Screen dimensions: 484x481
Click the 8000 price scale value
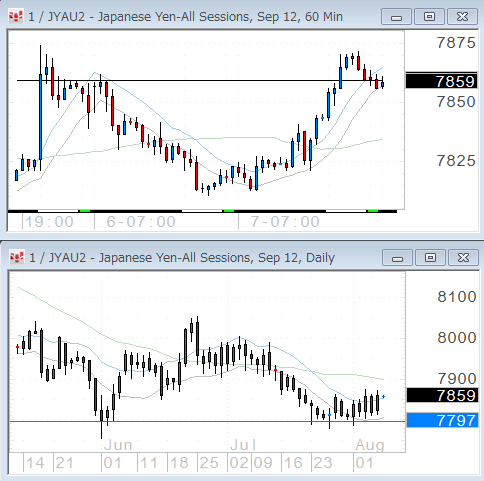457,337
